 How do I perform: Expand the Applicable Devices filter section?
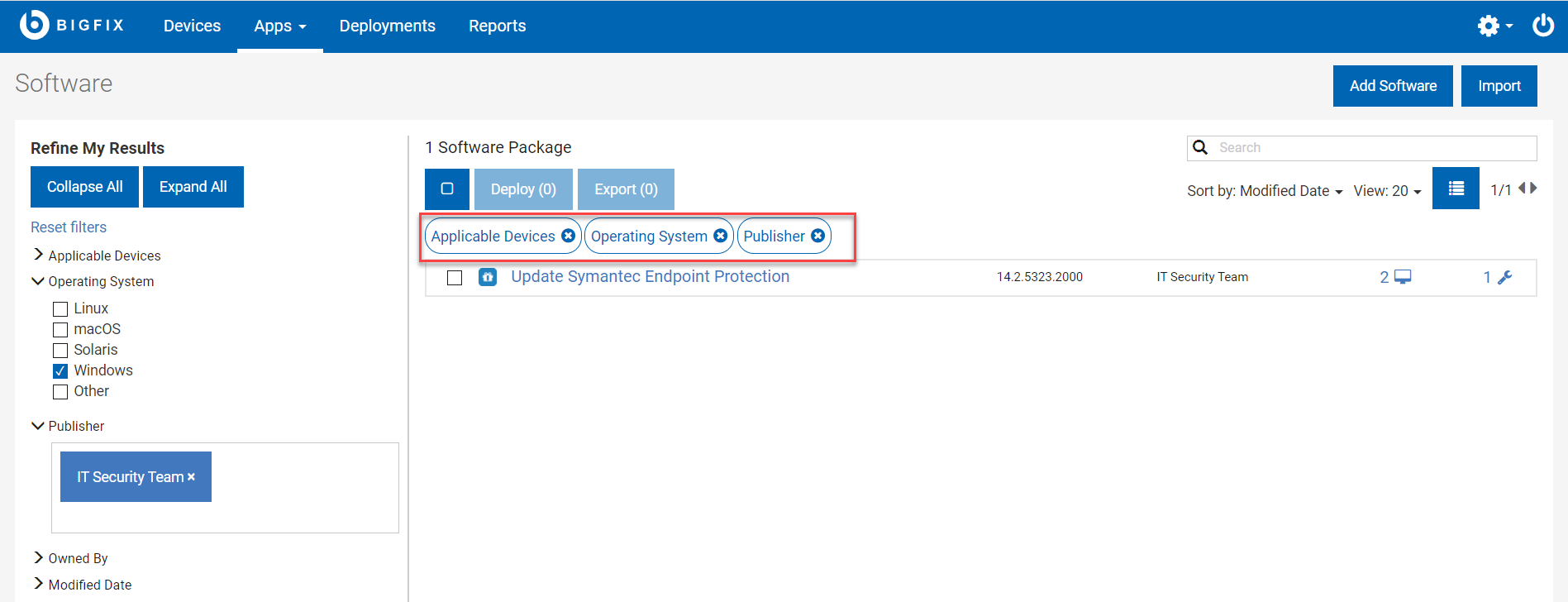[x=39, y=255]
